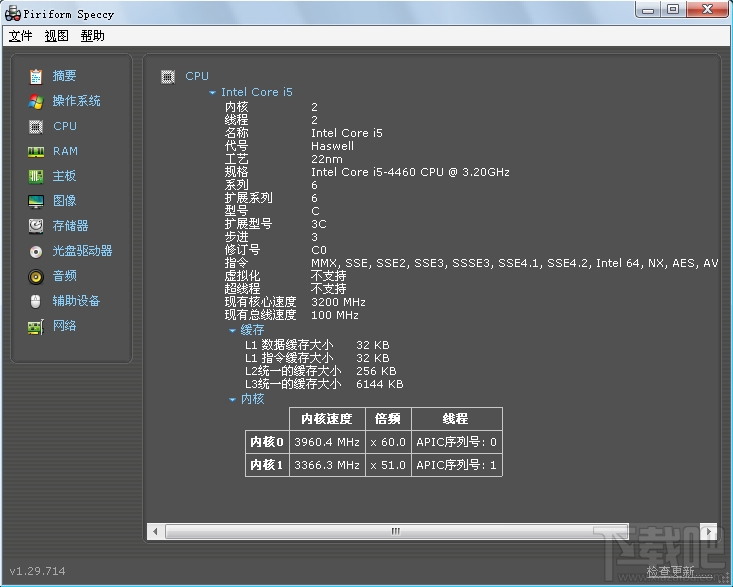Open the 操作系统 section
The image size is (733, 587).
point(77,100)
